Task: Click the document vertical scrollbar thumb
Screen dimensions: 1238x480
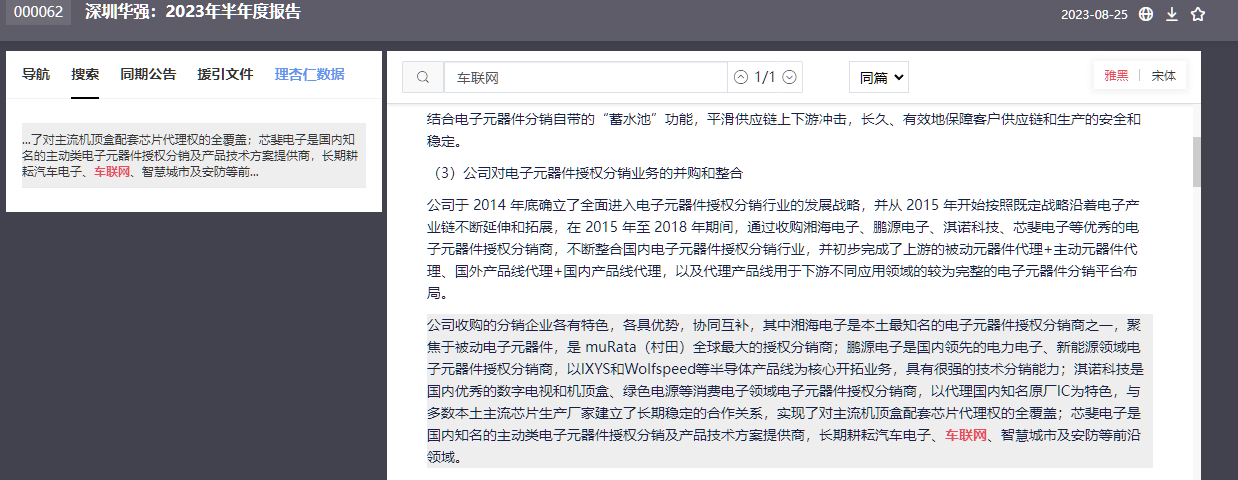Action: tap(1196, 162)
